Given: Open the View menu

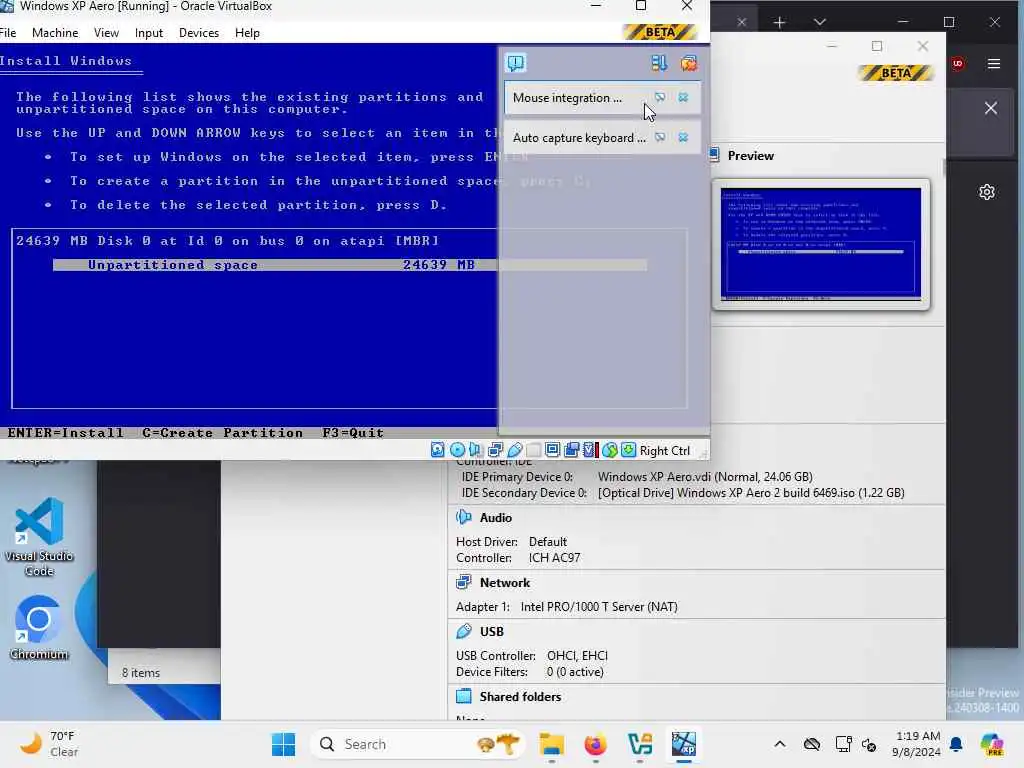Looking at the screenshot, I should (106, 33).
